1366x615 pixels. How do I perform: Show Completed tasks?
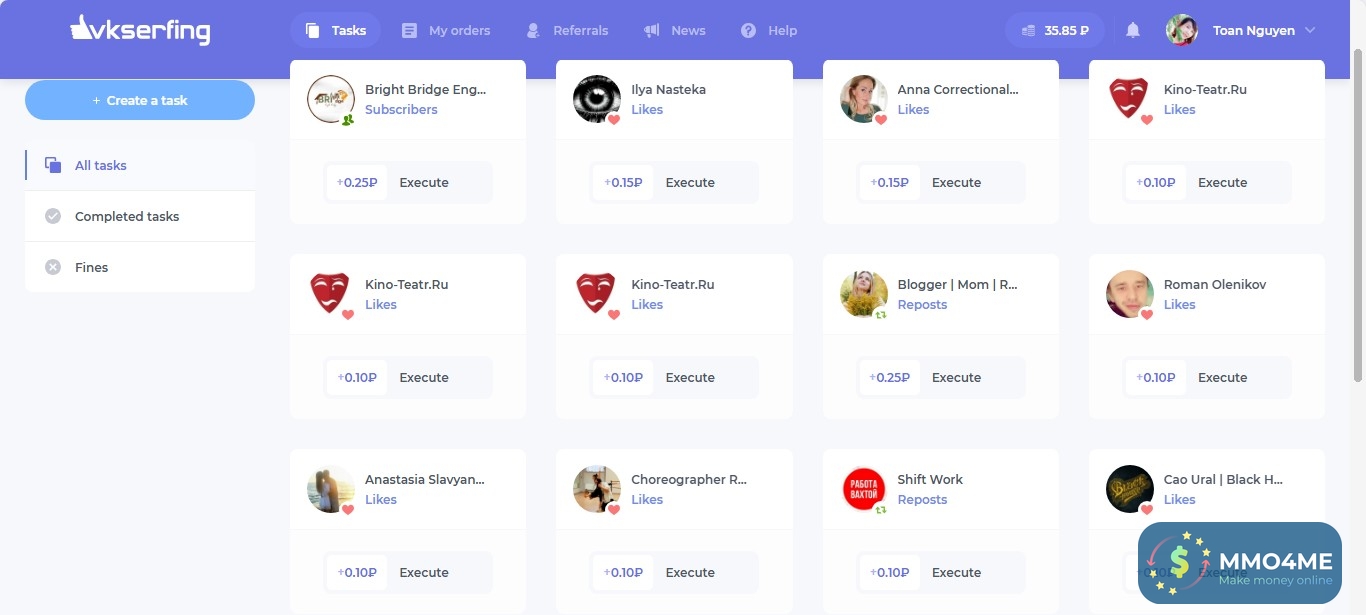coord(140,216)
